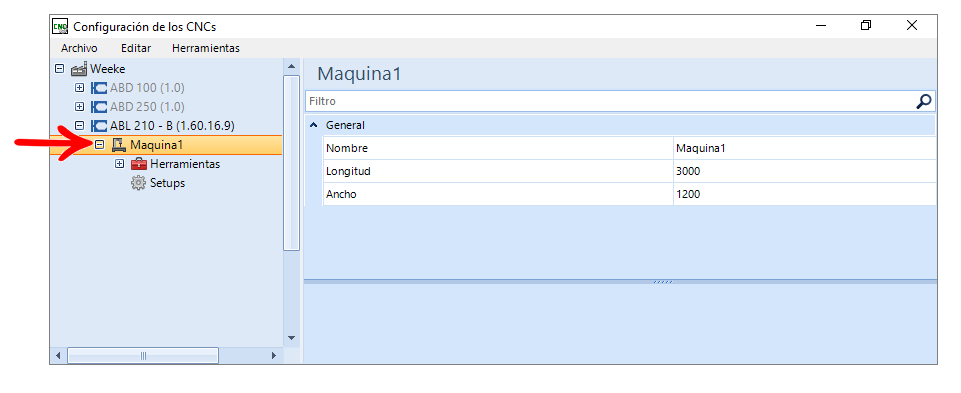Image resolution: width=961 pixels, height=393 pixels.
Task: Click the horizontal scrollbar left arrow
Action: (x=58, y=356)
